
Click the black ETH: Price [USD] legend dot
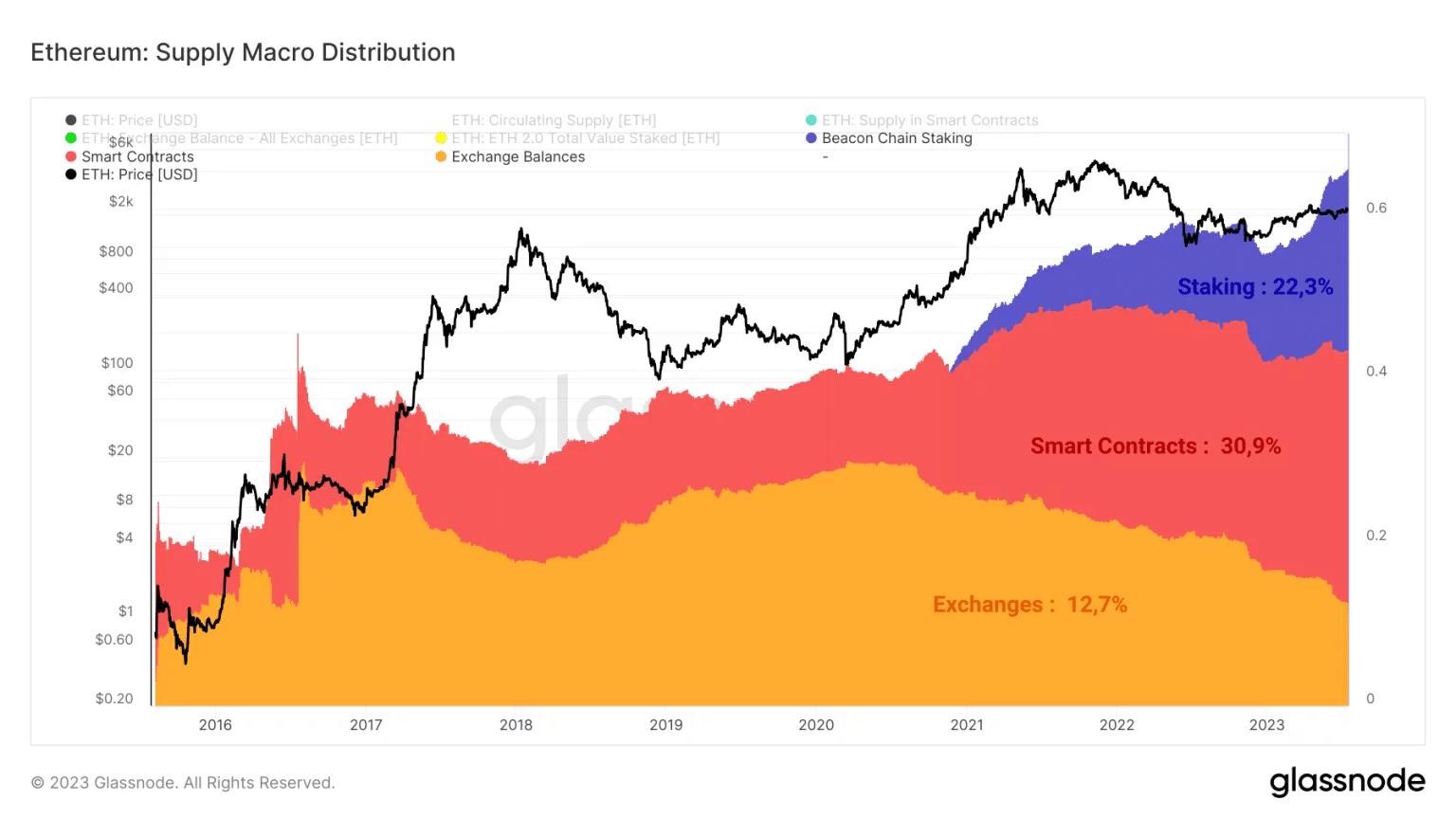71,174
